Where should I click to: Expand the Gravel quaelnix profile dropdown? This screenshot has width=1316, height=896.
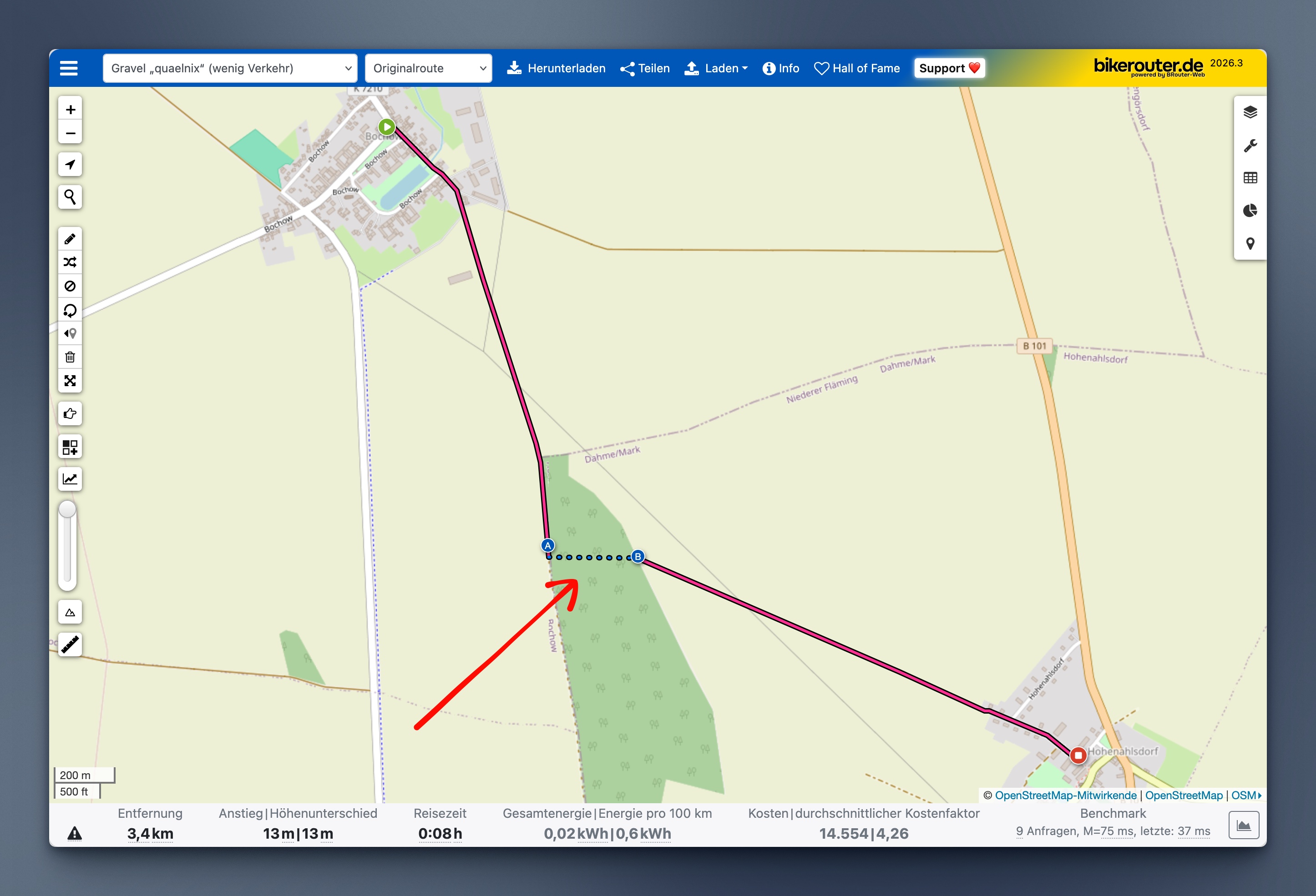[230, 69]
